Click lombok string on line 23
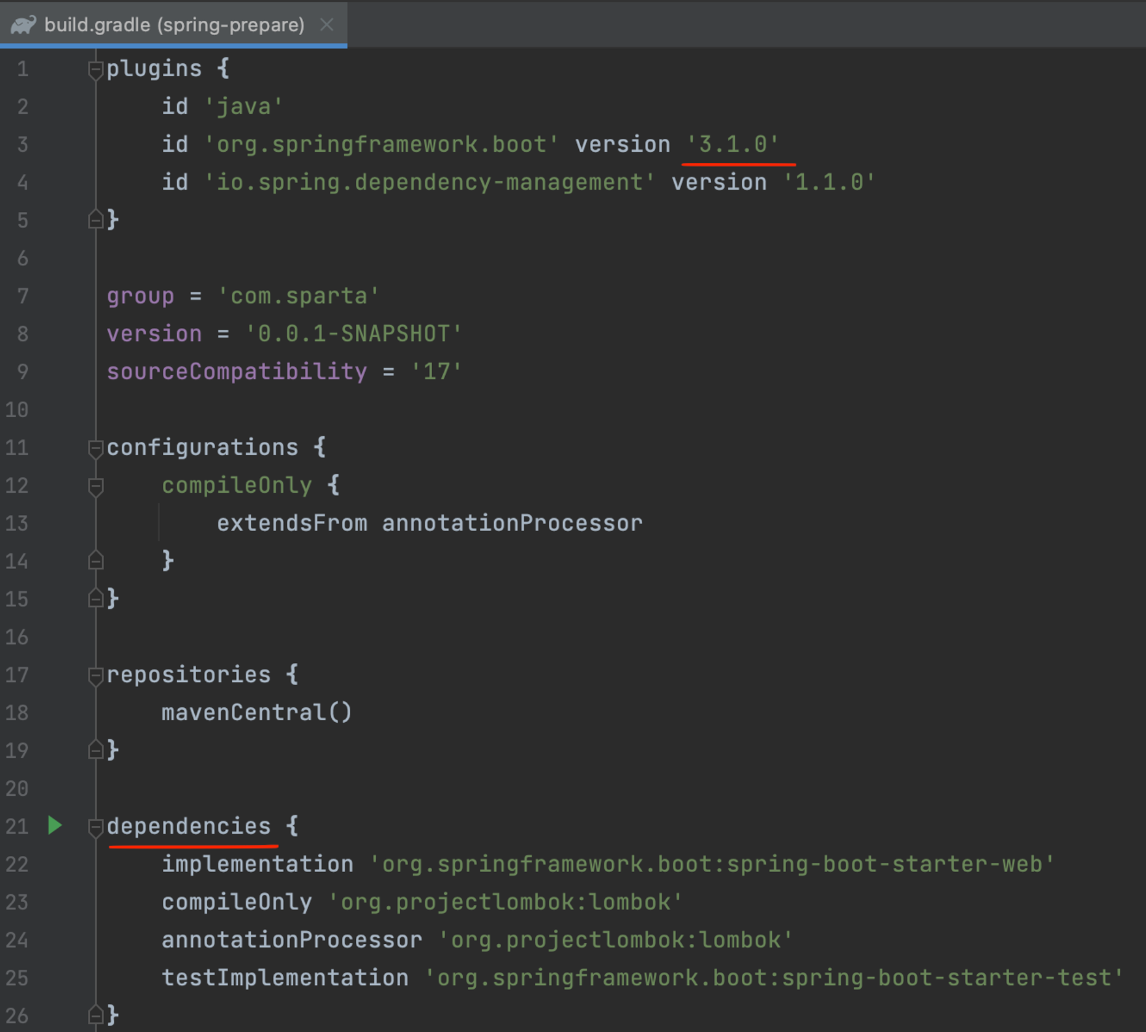Screen dimensions: 1146x1032 point(505,902)
